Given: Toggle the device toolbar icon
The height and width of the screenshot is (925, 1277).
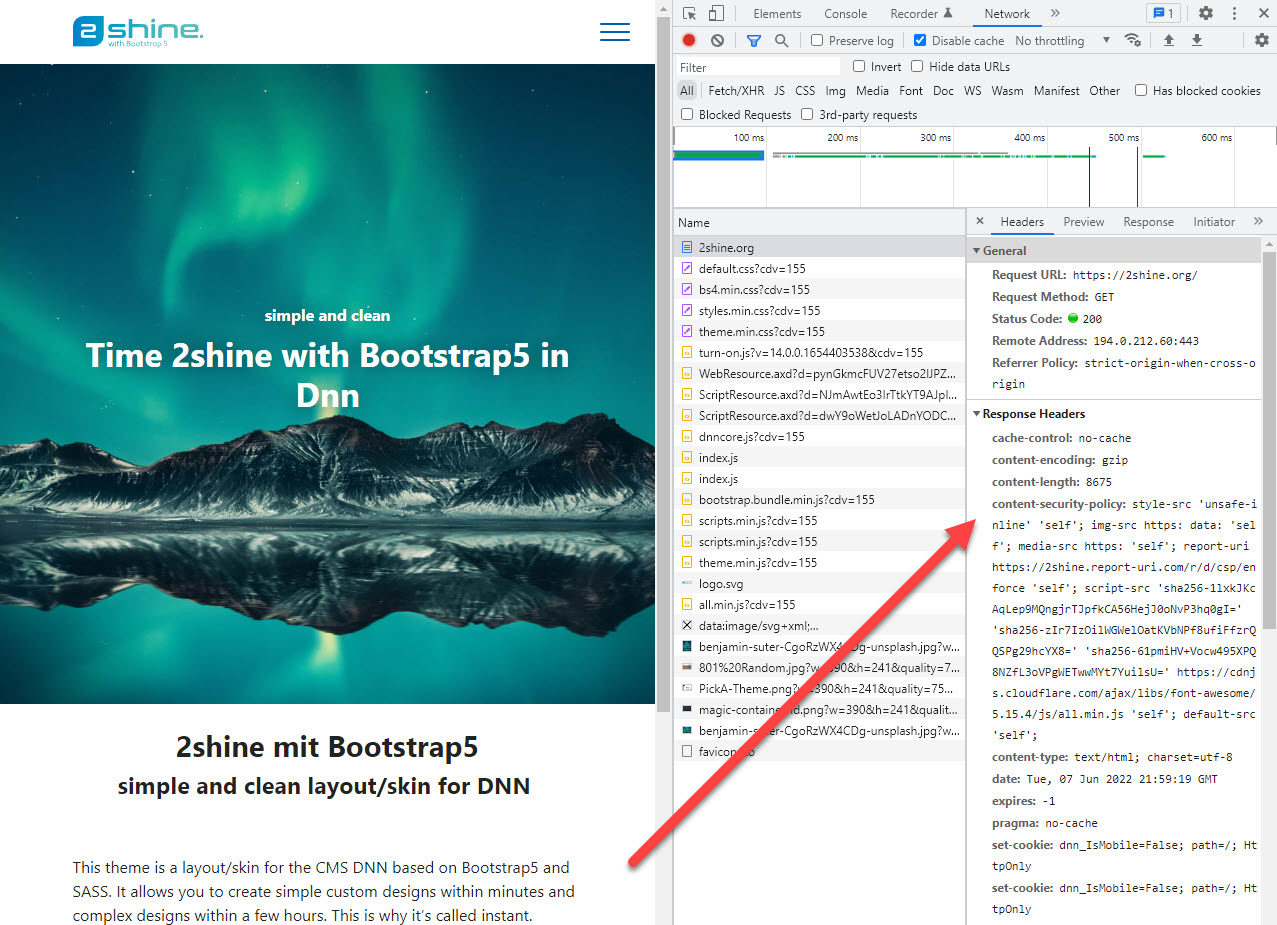Looking at the screenshot, I should [x=716, y=13].
